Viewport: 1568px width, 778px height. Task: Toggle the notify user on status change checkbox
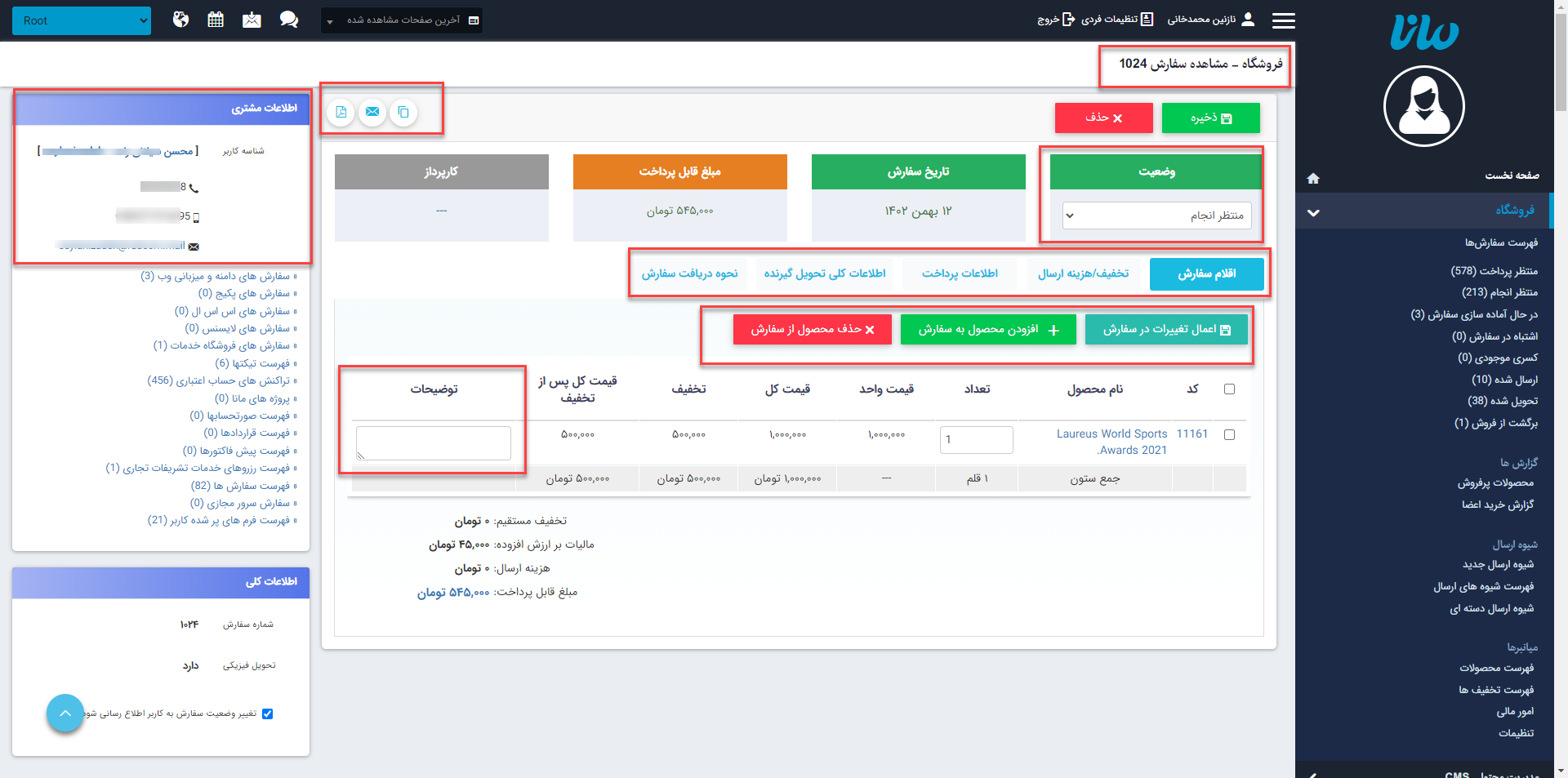(267, 714)
